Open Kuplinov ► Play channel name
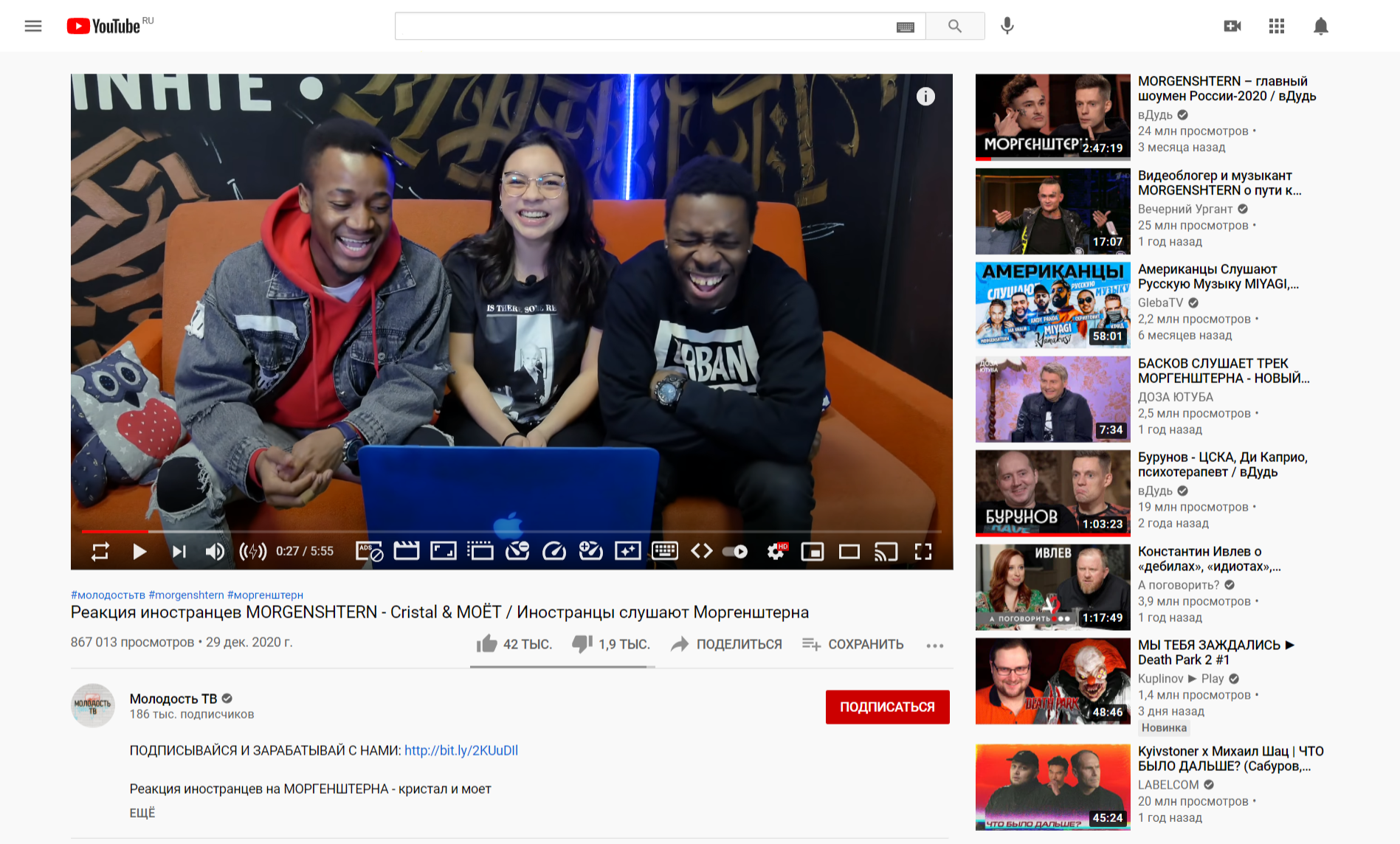1400x844 pixels. pyautogui.click(x=1181, y=679)
